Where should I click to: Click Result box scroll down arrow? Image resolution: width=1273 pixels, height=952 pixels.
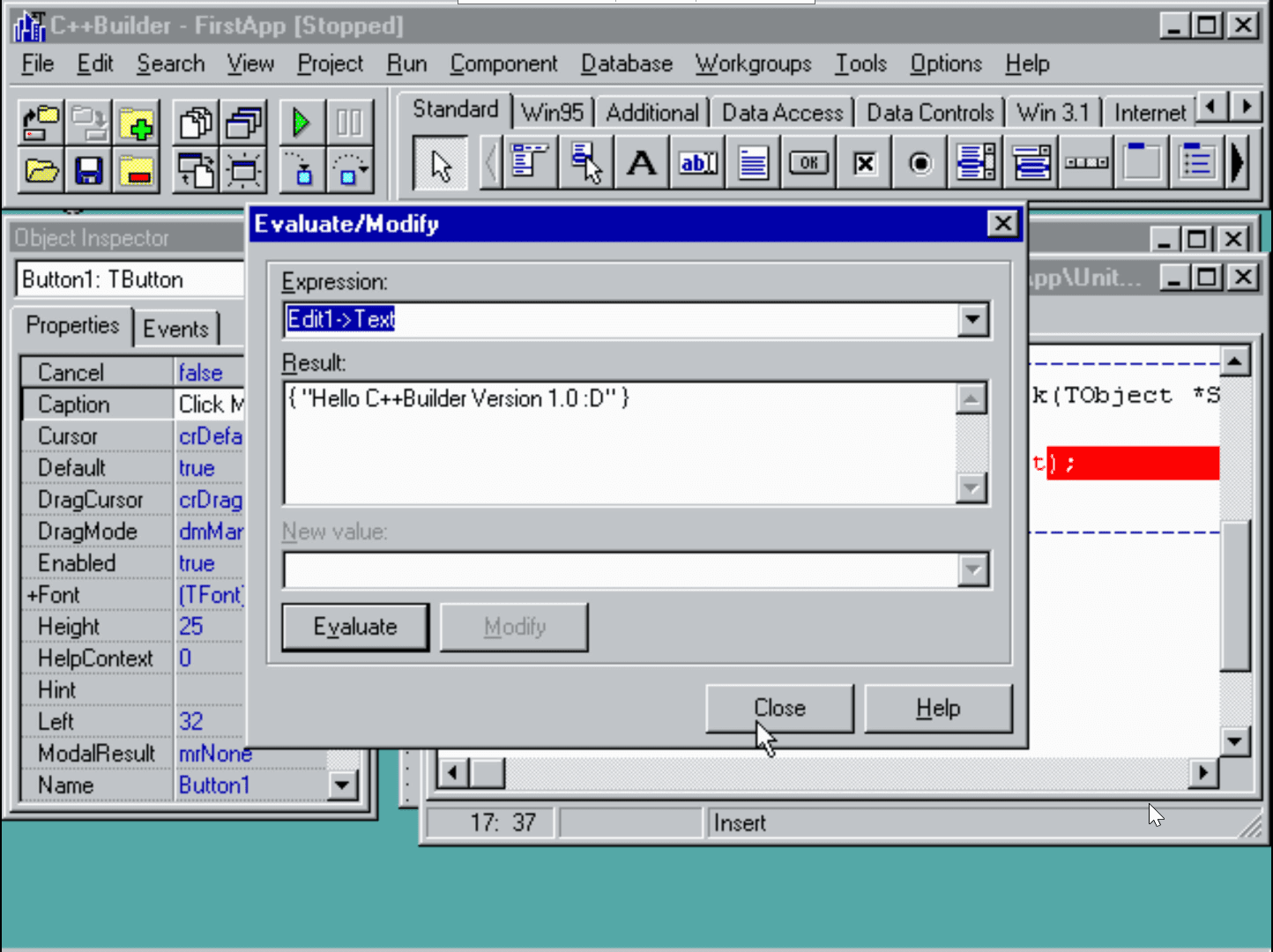click(x=971, y=487)
